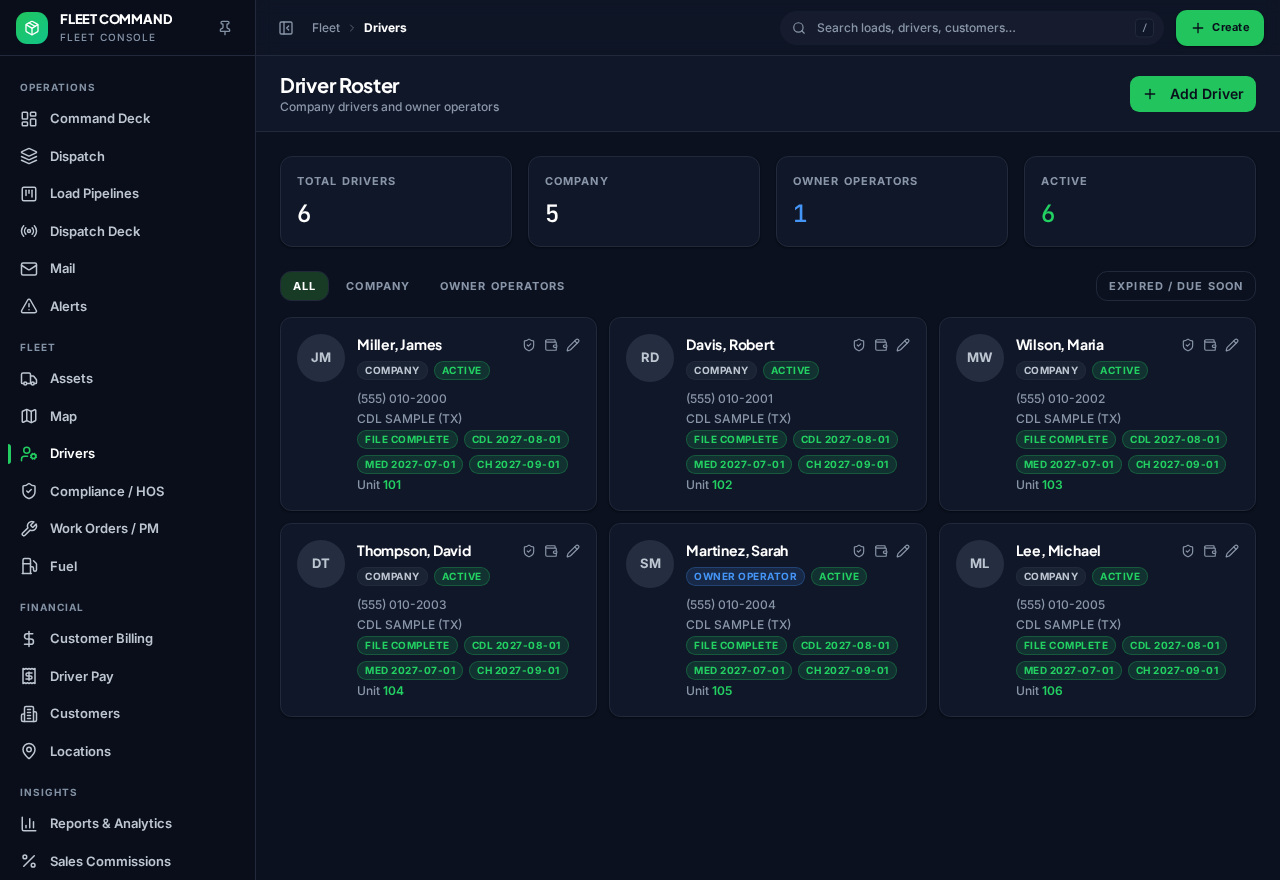
Task: Open Compliance / HOS section
Action: point(128,491)
